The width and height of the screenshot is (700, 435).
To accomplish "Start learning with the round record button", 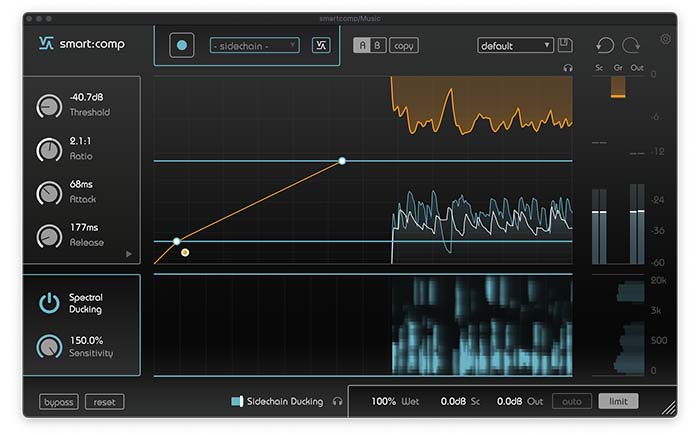I will pyautogui.click(x=182, y=45).
